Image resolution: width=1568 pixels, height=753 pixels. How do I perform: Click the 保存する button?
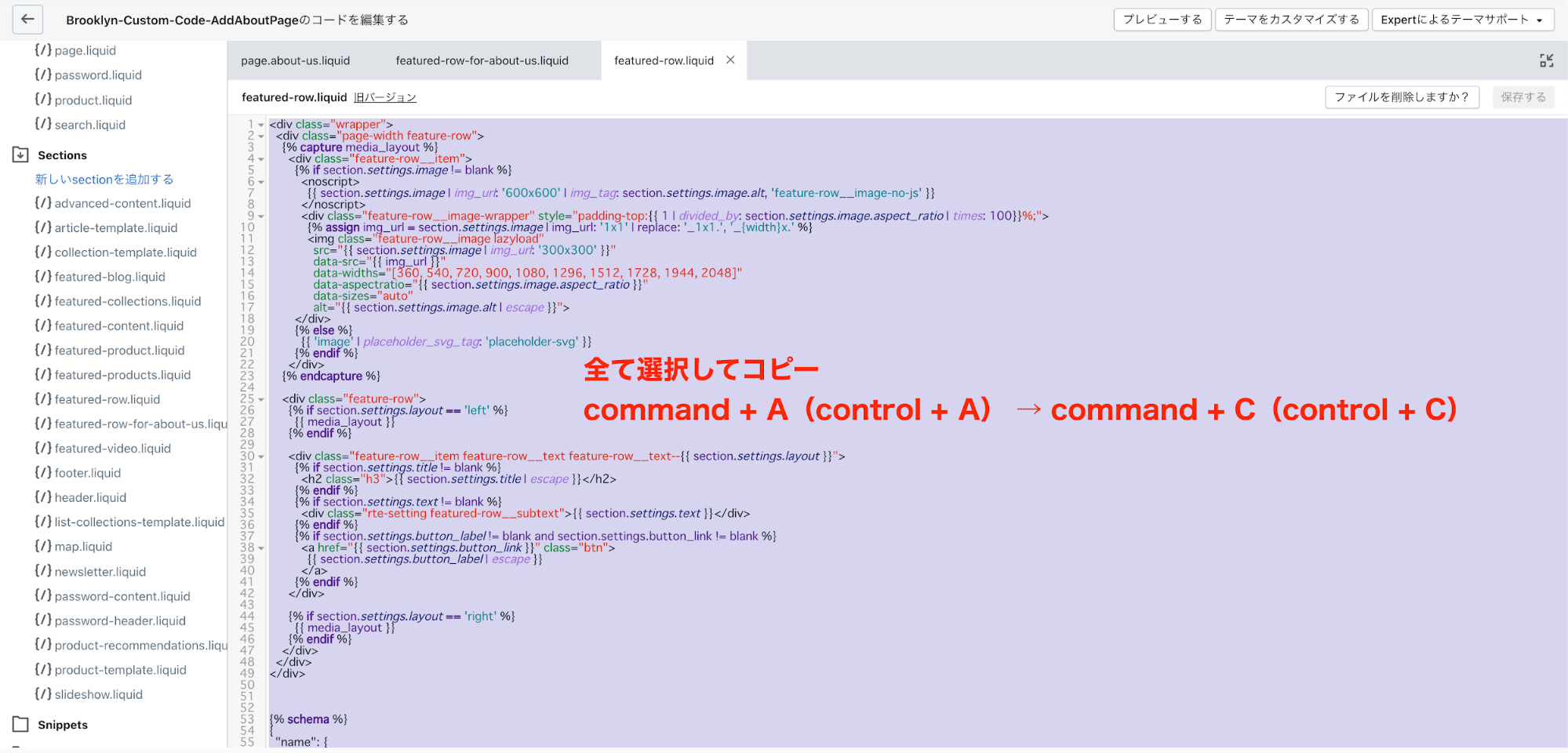click(x=1523, y=97)
